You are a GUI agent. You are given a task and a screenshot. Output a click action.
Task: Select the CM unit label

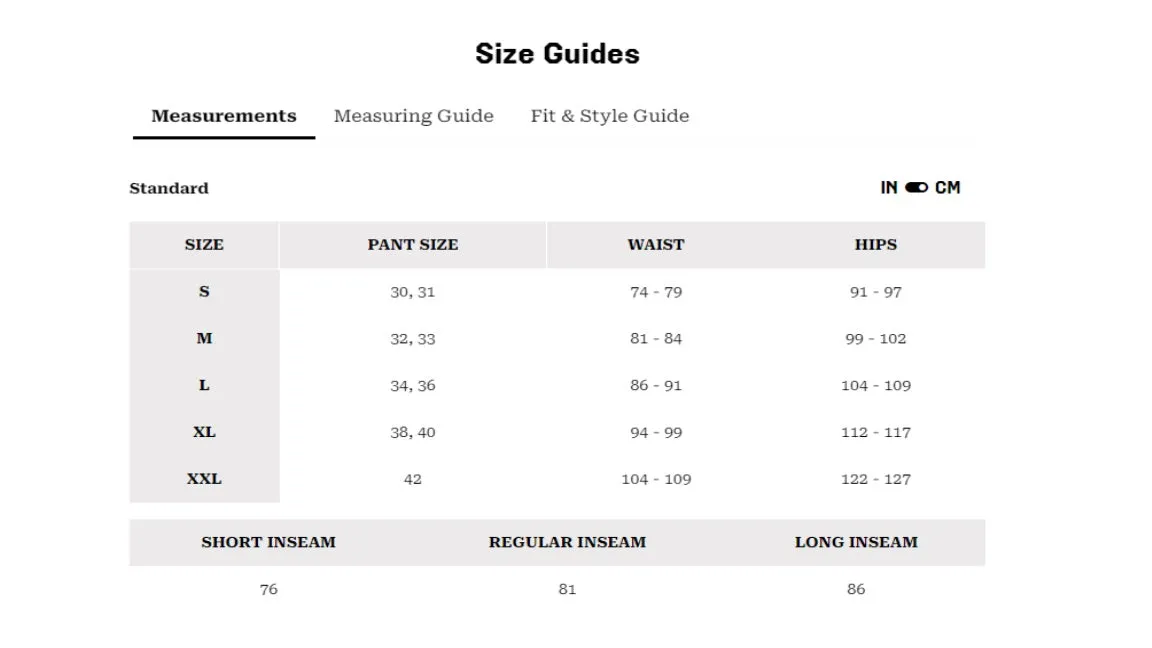[948, 187]
